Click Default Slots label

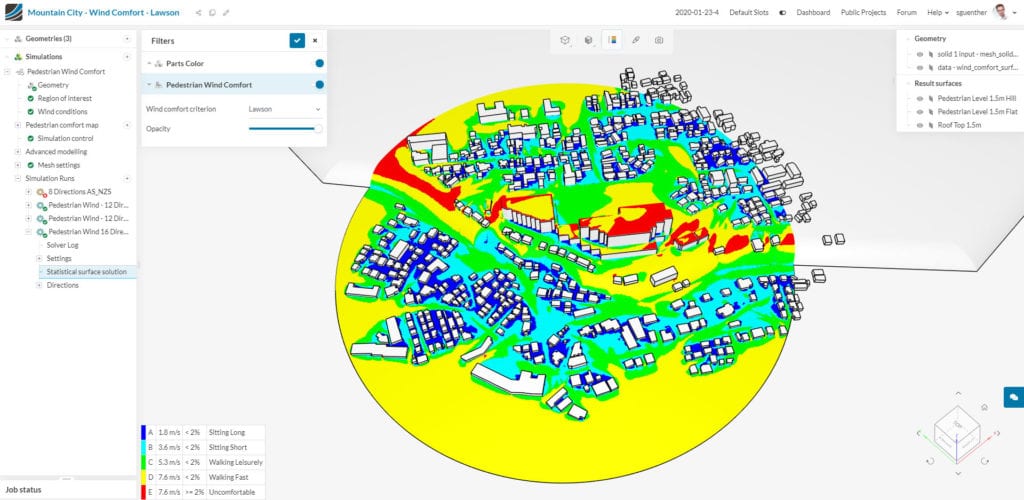click(x=748, y=12)
